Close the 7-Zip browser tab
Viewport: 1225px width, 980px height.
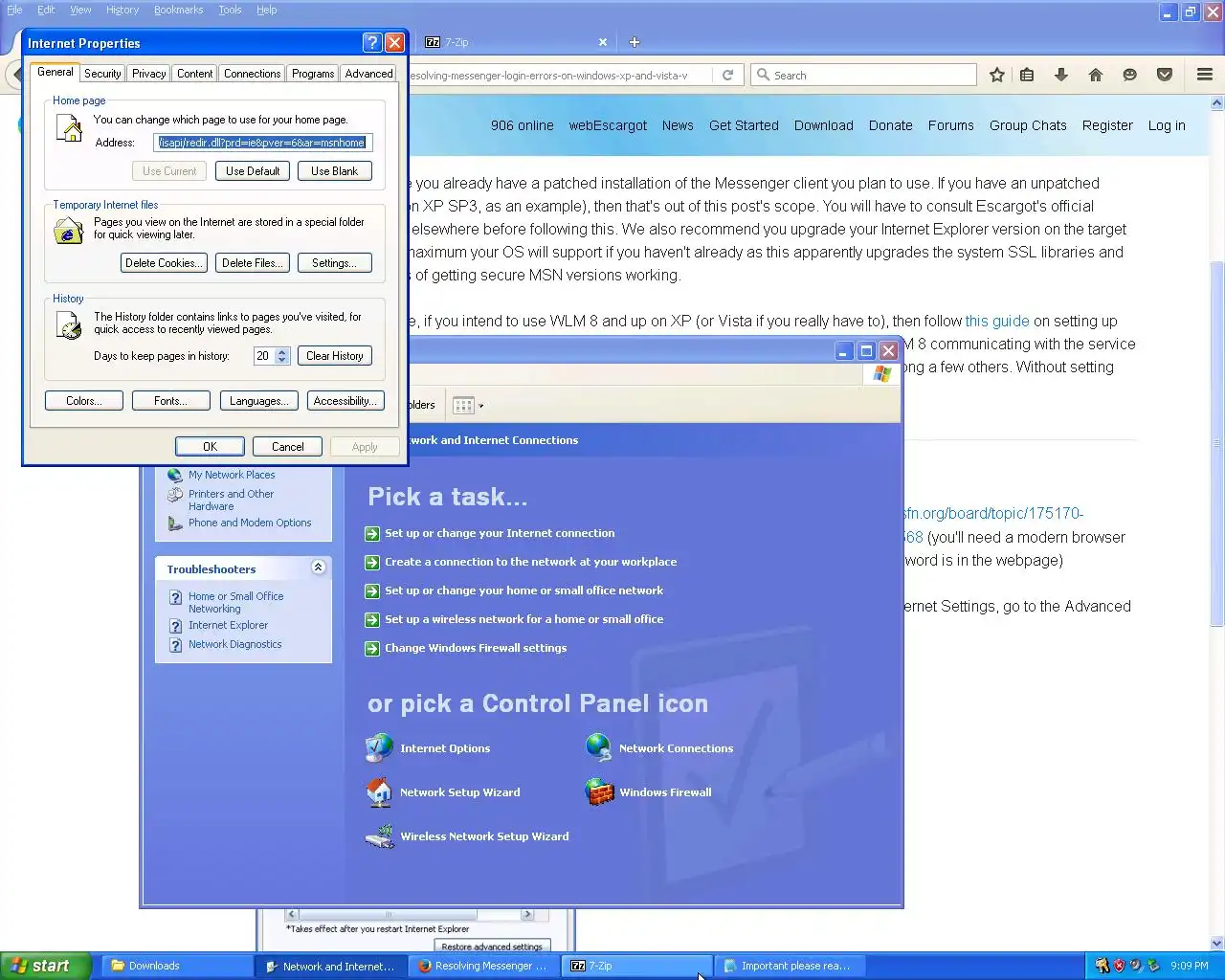pos(602,42)
